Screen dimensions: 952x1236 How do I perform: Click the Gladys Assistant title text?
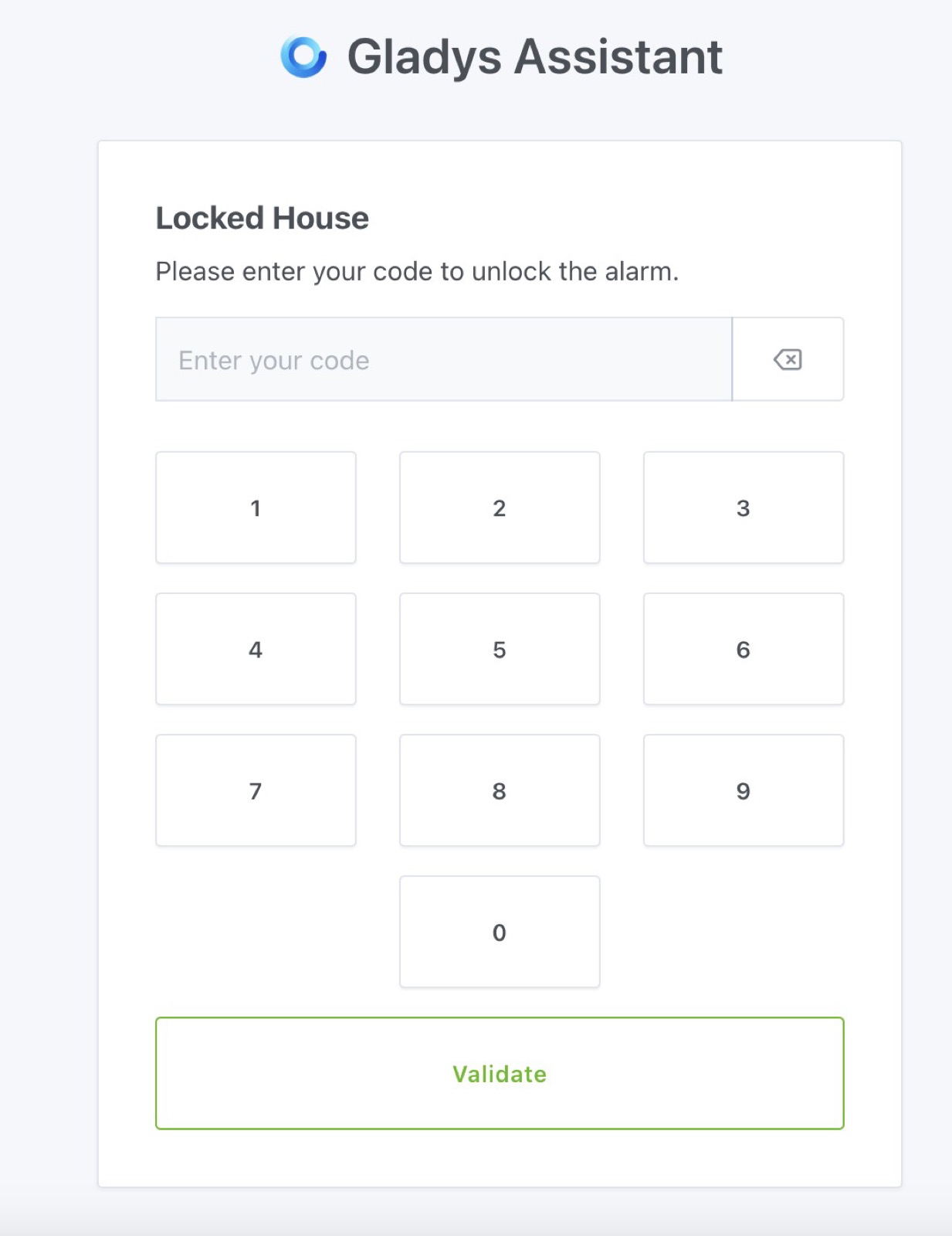click(x=534, y=56)
